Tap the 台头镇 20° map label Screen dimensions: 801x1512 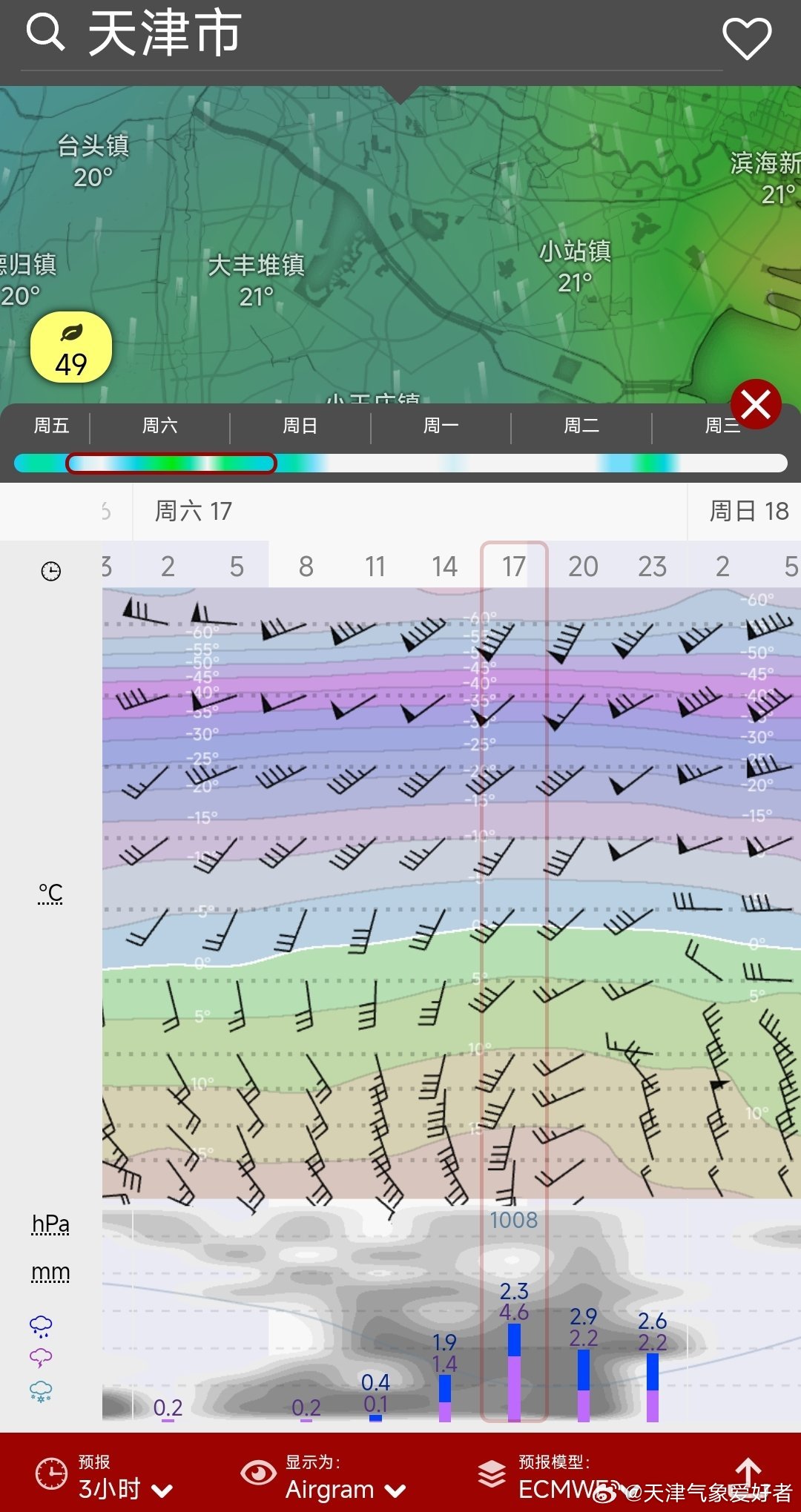pos(93,162)
